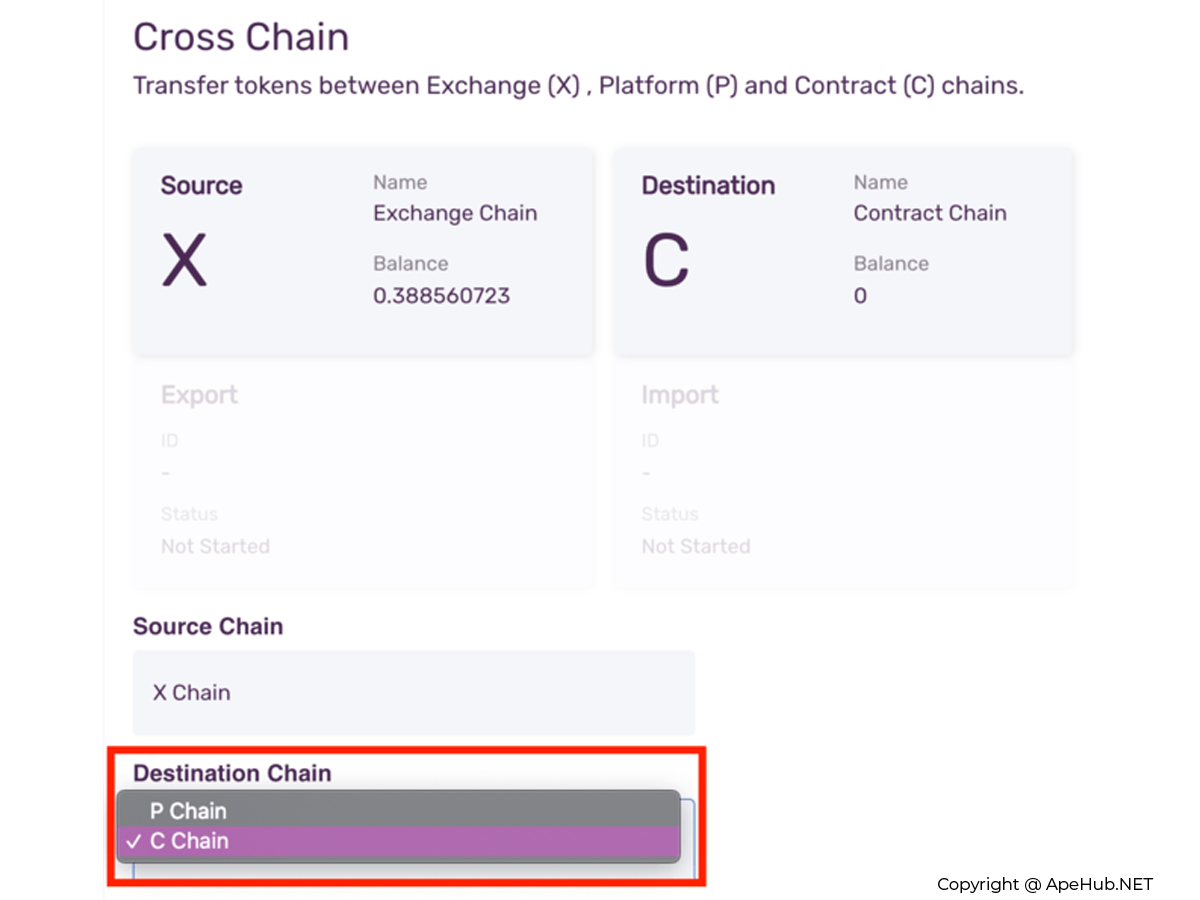Image resolution: width=1200 pixels, height=900 pixels.
Task: Click the Cross Chain page heading
Action: point(241,38)
